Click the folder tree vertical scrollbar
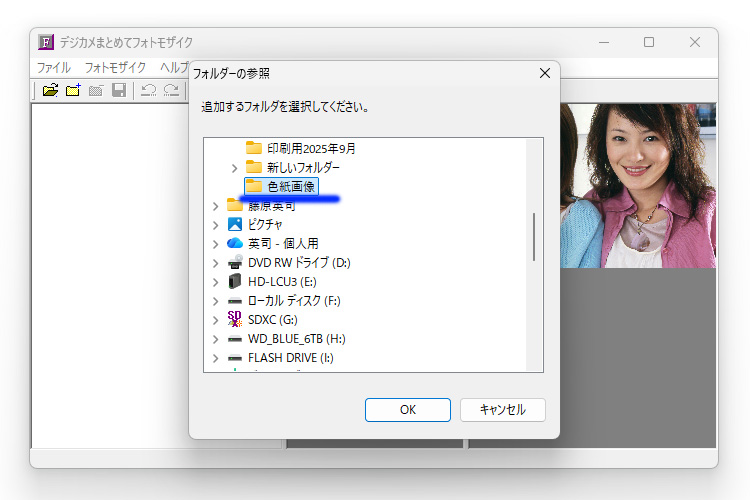Viewport: 750px width, 500px height. pyautogui.click(x=535, y=237)
